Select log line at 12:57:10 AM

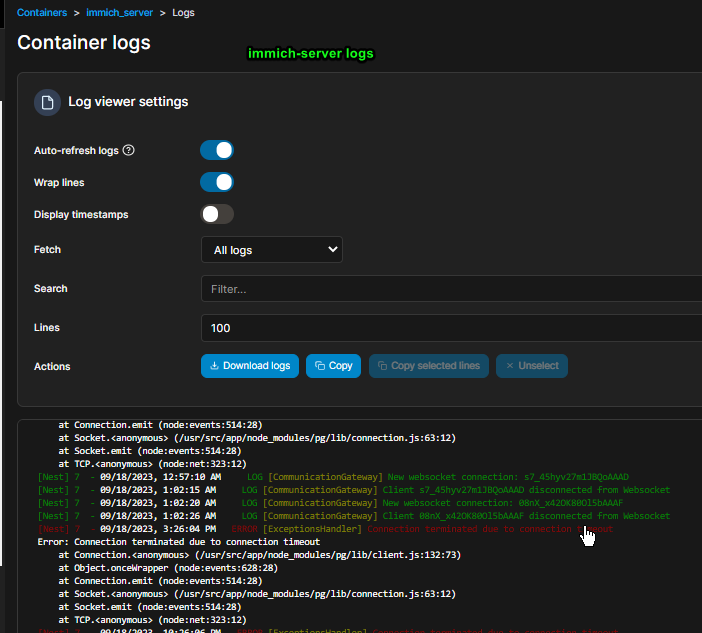pyautogui.click(x=333, y=477)
